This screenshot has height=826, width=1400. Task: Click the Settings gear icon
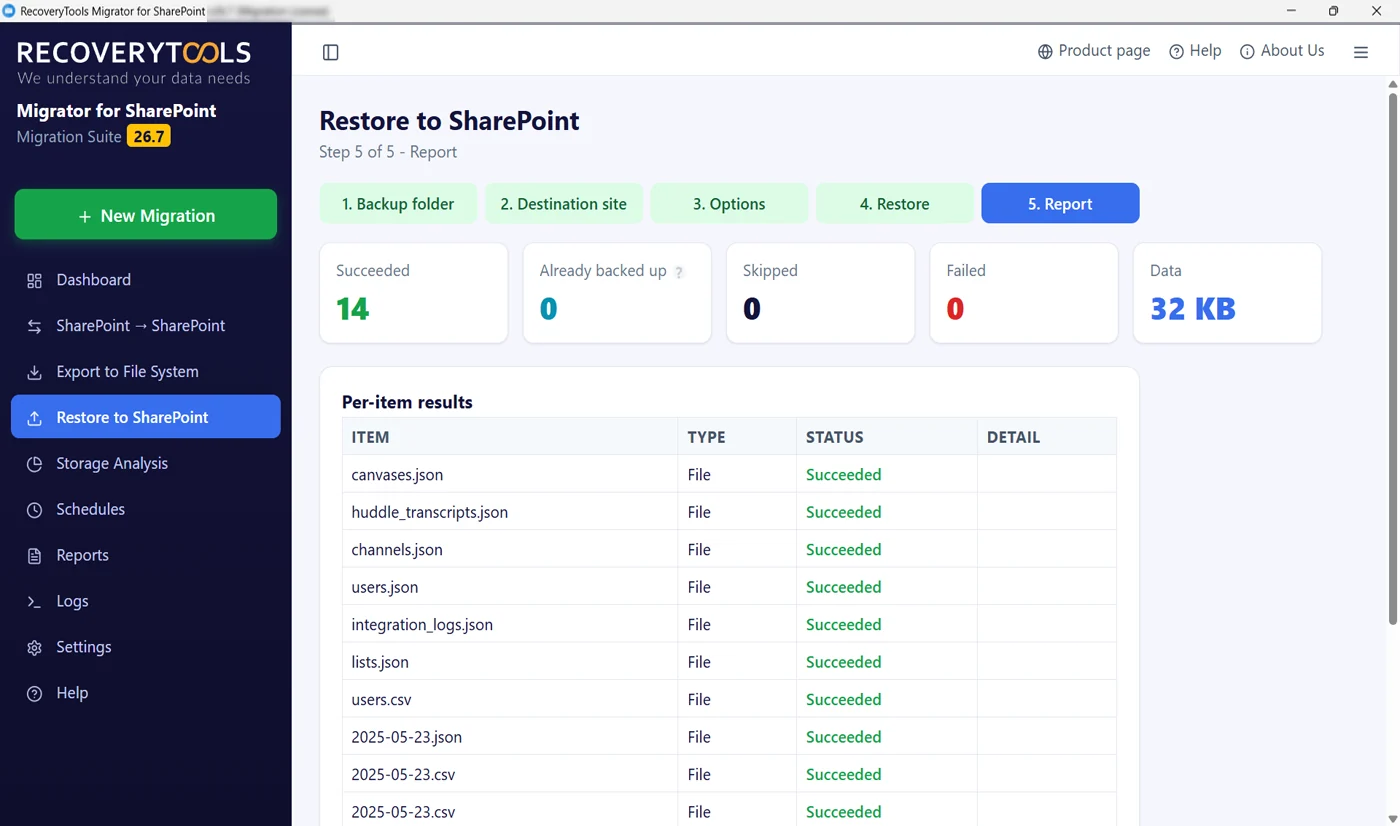(x=34, y=649)
